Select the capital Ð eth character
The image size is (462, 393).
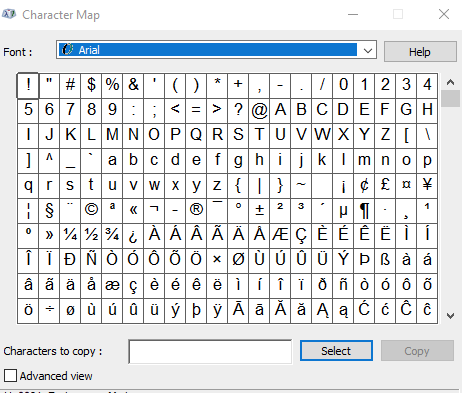click(70, 261)
